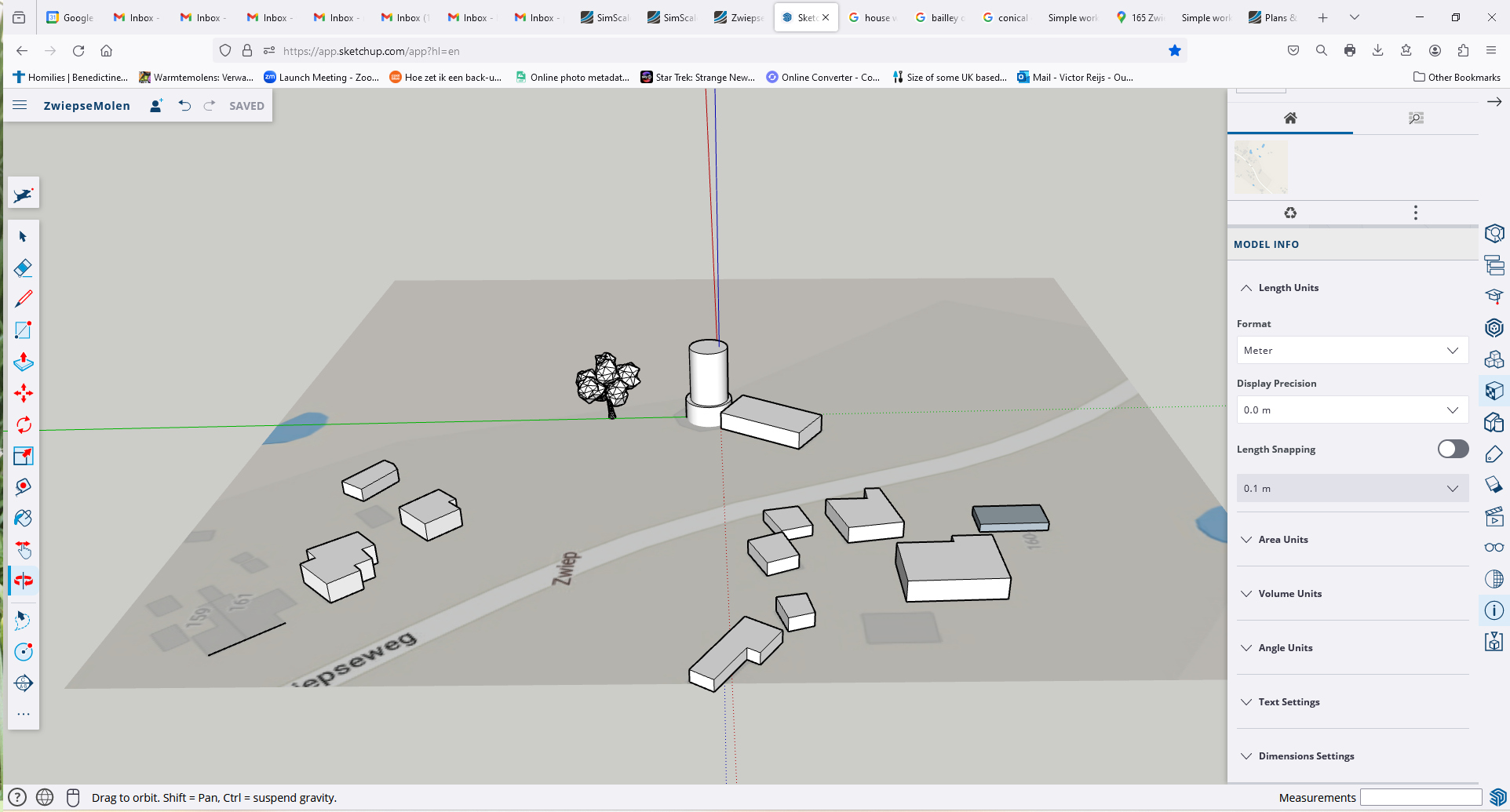Open the Paint Bucket materials tool
This screenshot has width=1510, height=812.
coord(23,518)
